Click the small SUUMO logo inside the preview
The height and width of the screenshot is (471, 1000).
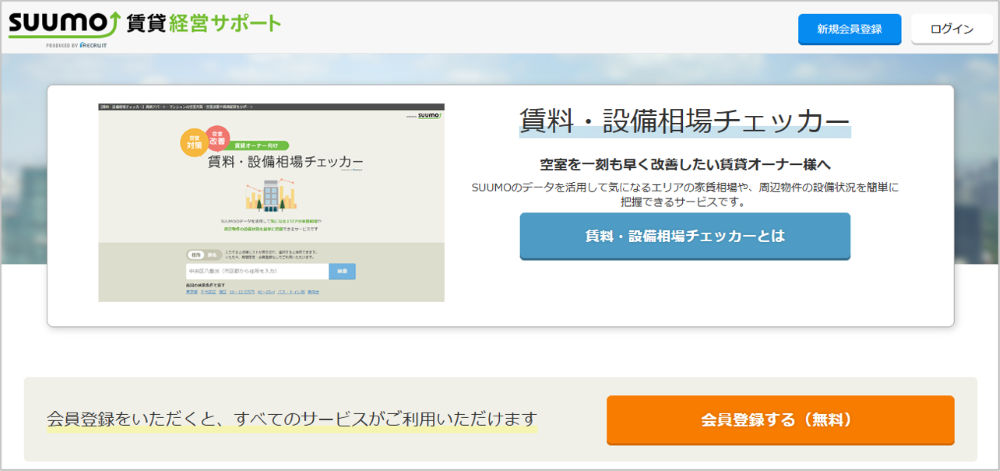(428, 116)
